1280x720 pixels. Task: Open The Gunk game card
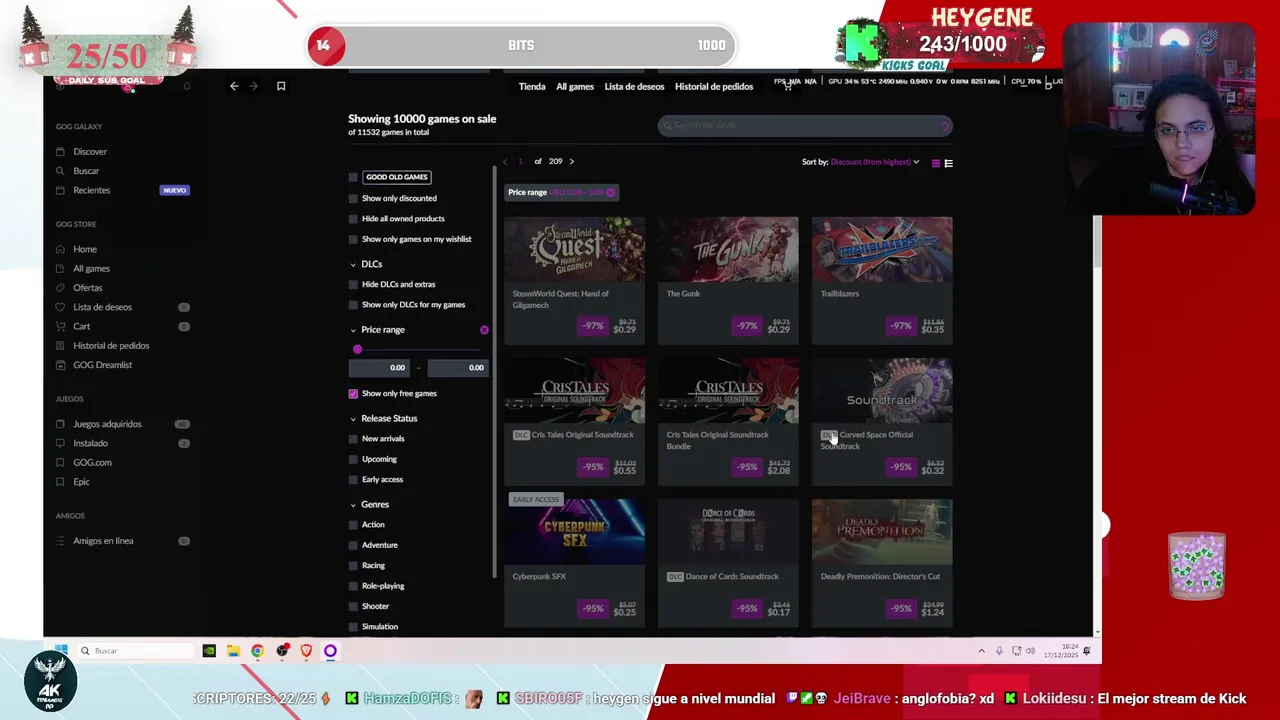click(728, 280)
